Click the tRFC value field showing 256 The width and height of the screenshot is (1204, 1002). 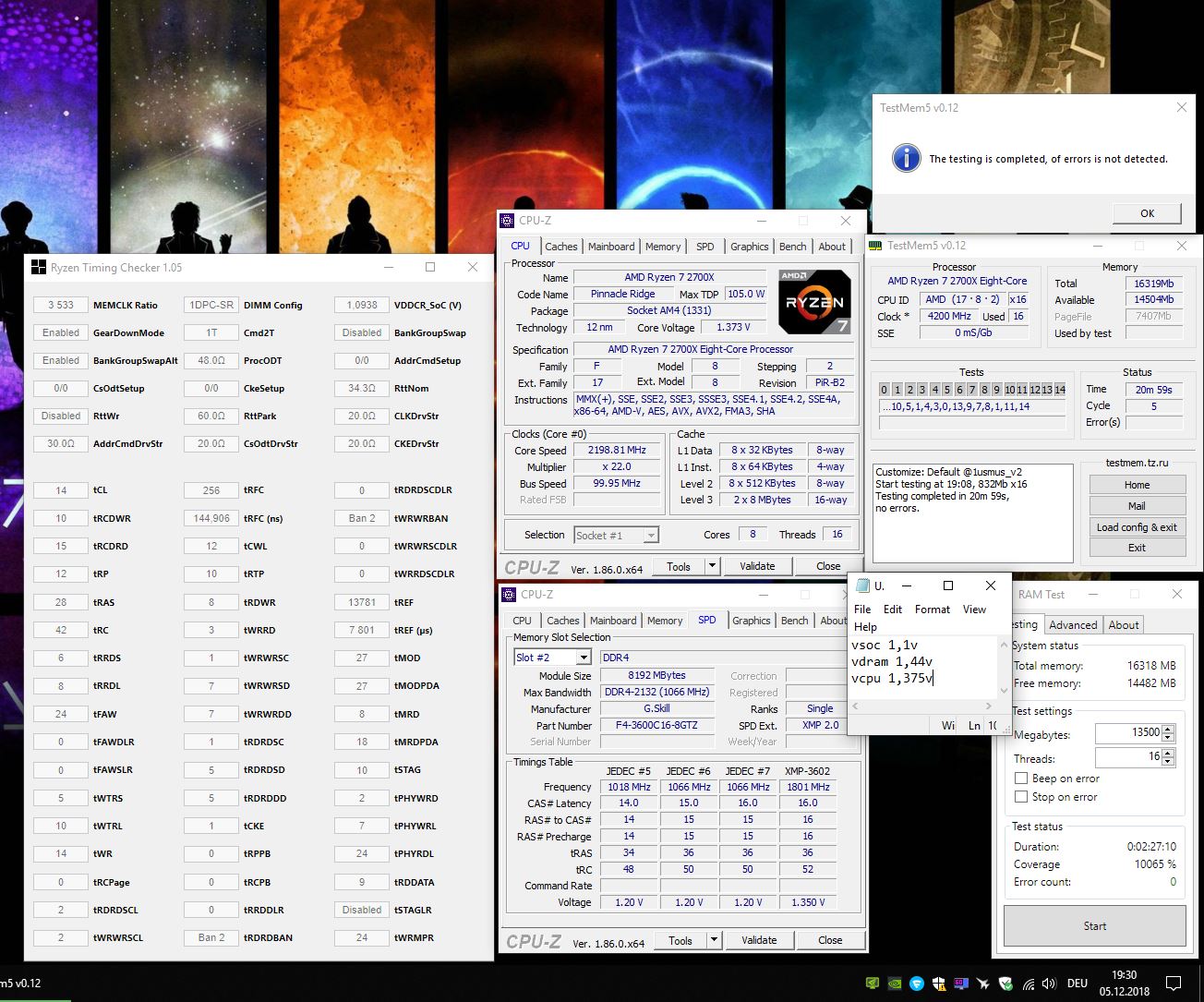[211, 490]
